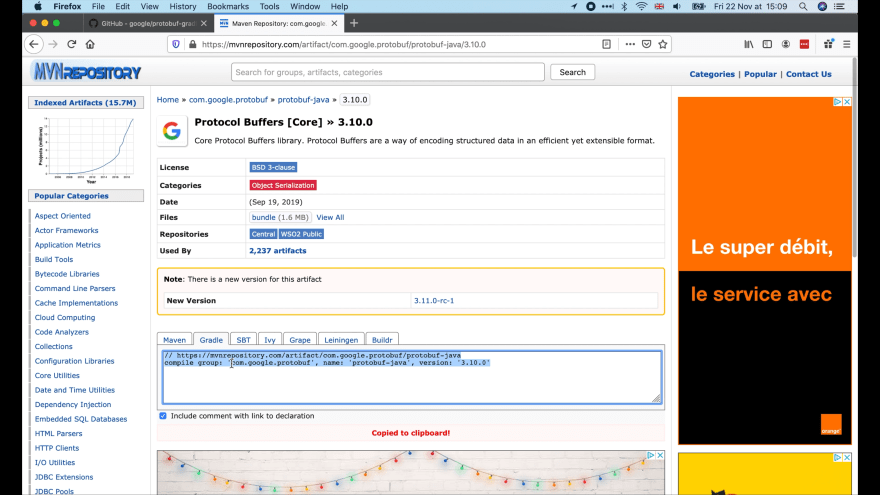Uncheck Include comment with link to declaration

(x=163, y=416)
